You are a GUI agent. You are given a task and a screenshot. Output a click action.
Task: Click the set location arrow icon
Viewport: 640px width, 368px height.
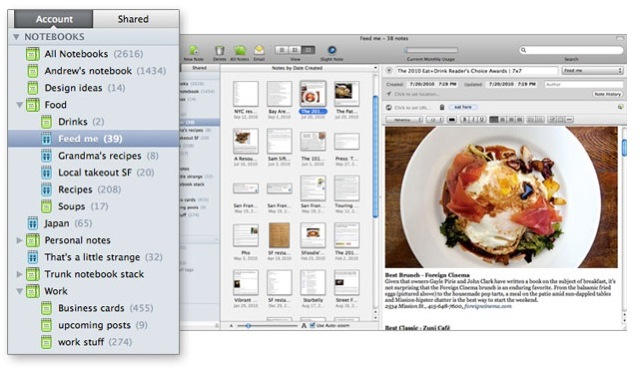click(x=389, y=94)
